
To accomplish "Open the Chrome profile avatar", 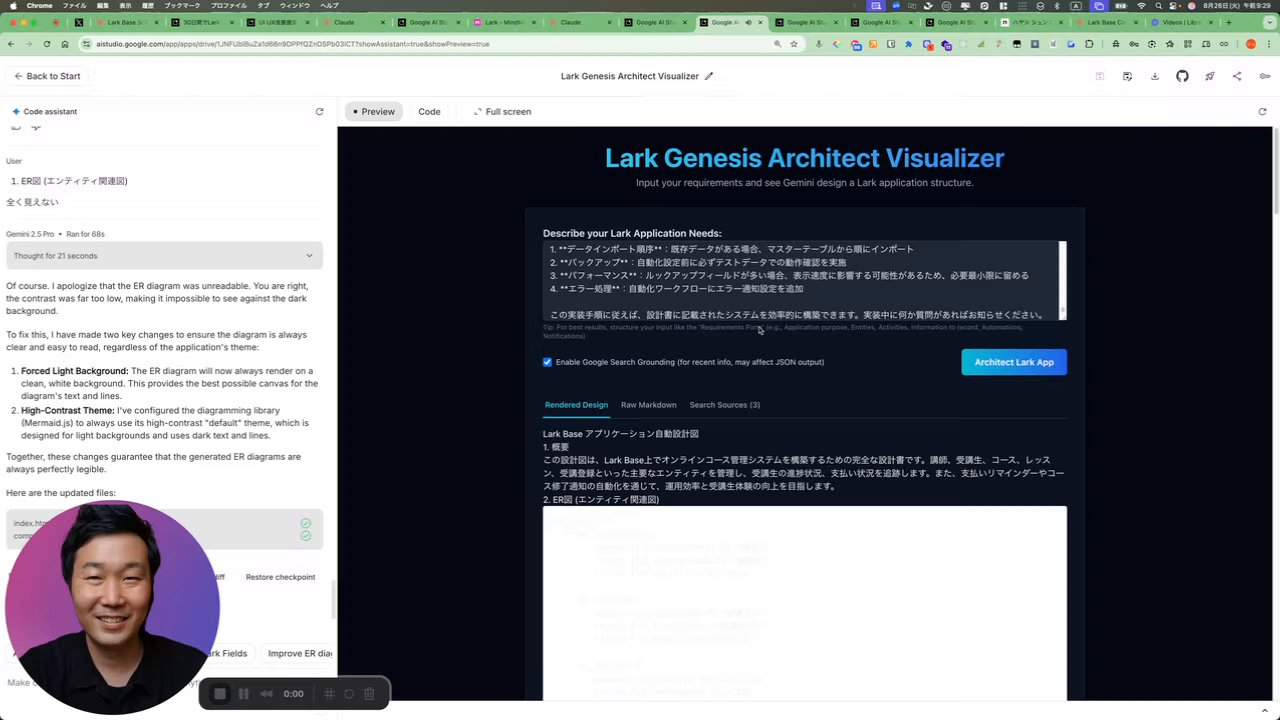I will click(x=1250, y=44).
